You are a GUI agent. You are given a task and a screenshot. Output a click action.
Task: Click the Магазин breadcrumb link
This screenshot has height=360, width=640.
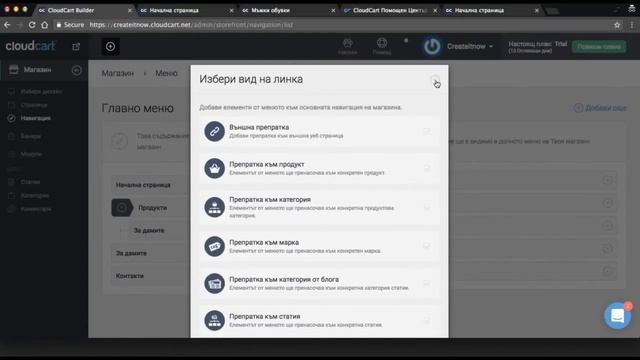(x=118, y=73)
